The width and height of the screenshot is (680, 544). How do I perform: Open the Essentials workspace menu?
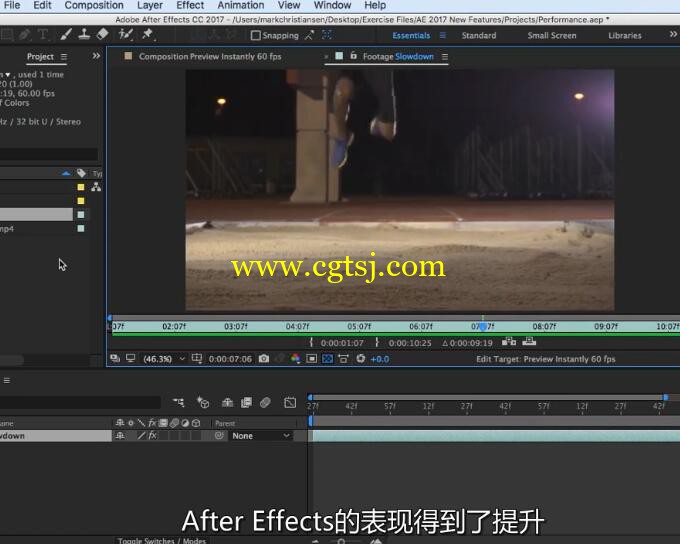pyautogui.click(x=442, y=36)
